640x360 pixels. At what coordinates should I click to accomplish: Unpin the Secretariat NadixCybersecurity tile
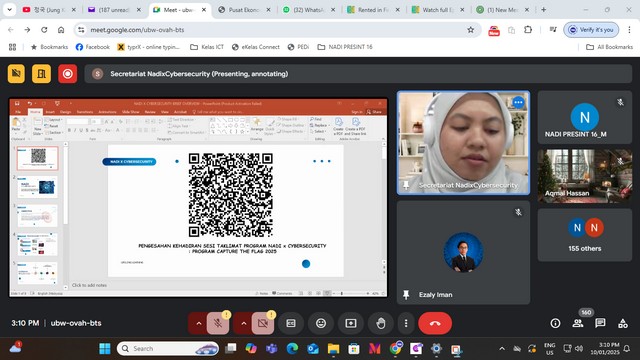click(x=406, y=185)
